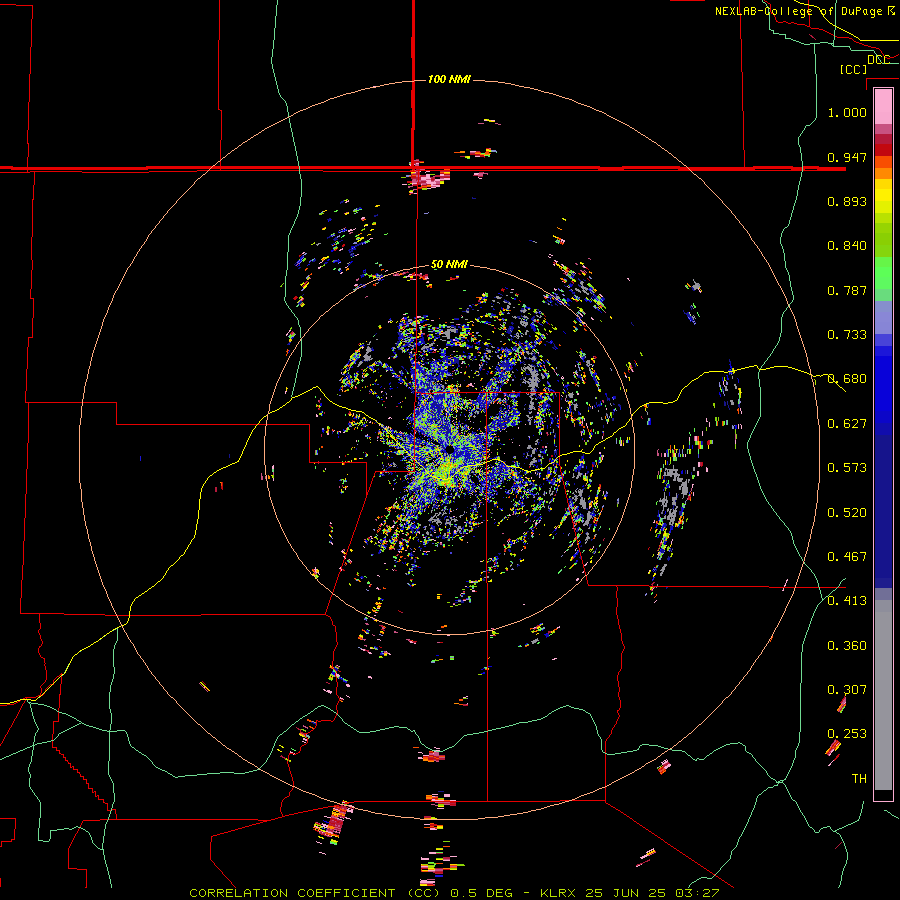The width and height of the screenshot is (900, 900).
Task: Pick the large gray lower colorbar segment
Action: click(883, 695)
